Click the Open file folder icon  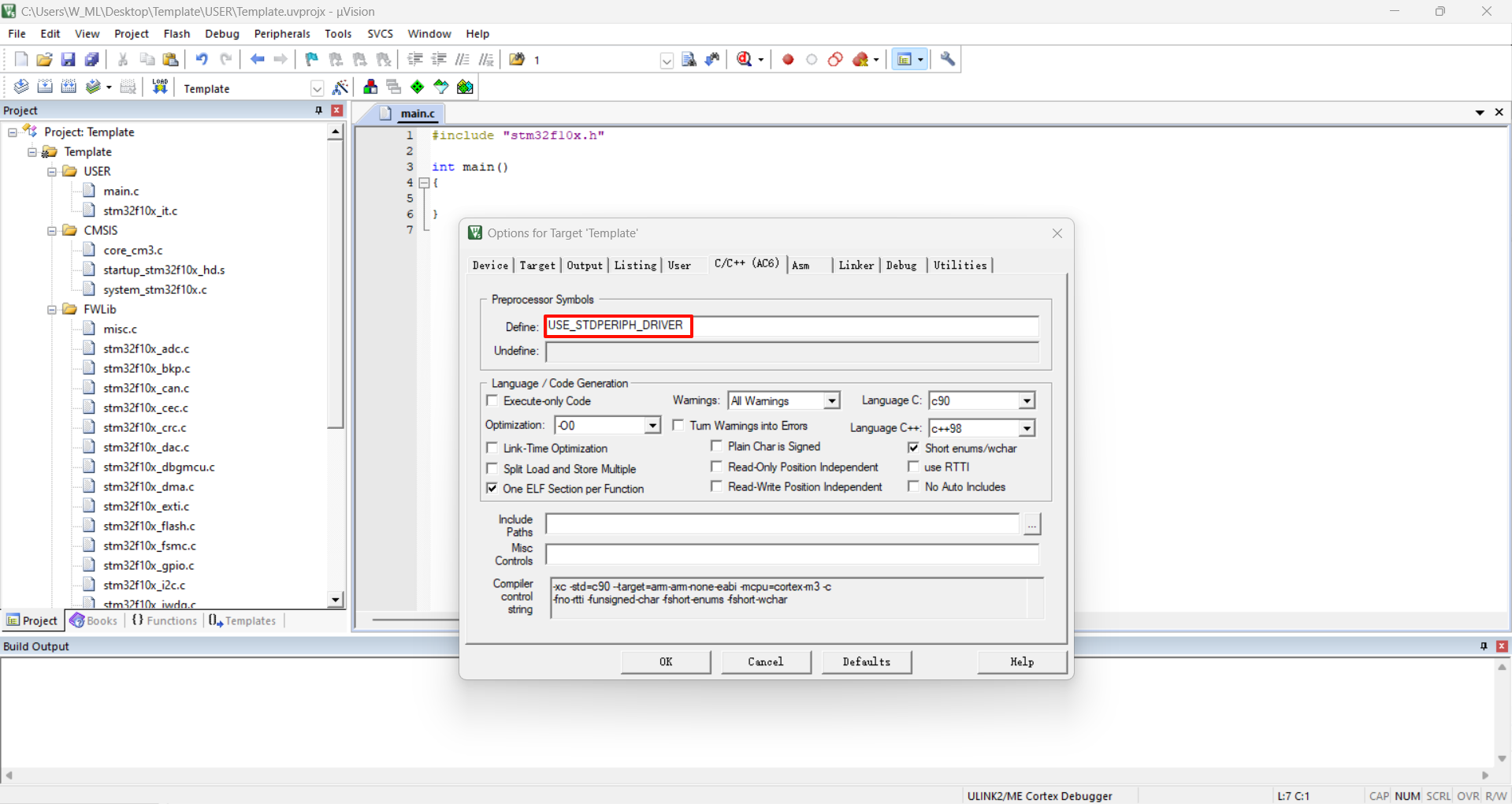(x=45, y=59)
